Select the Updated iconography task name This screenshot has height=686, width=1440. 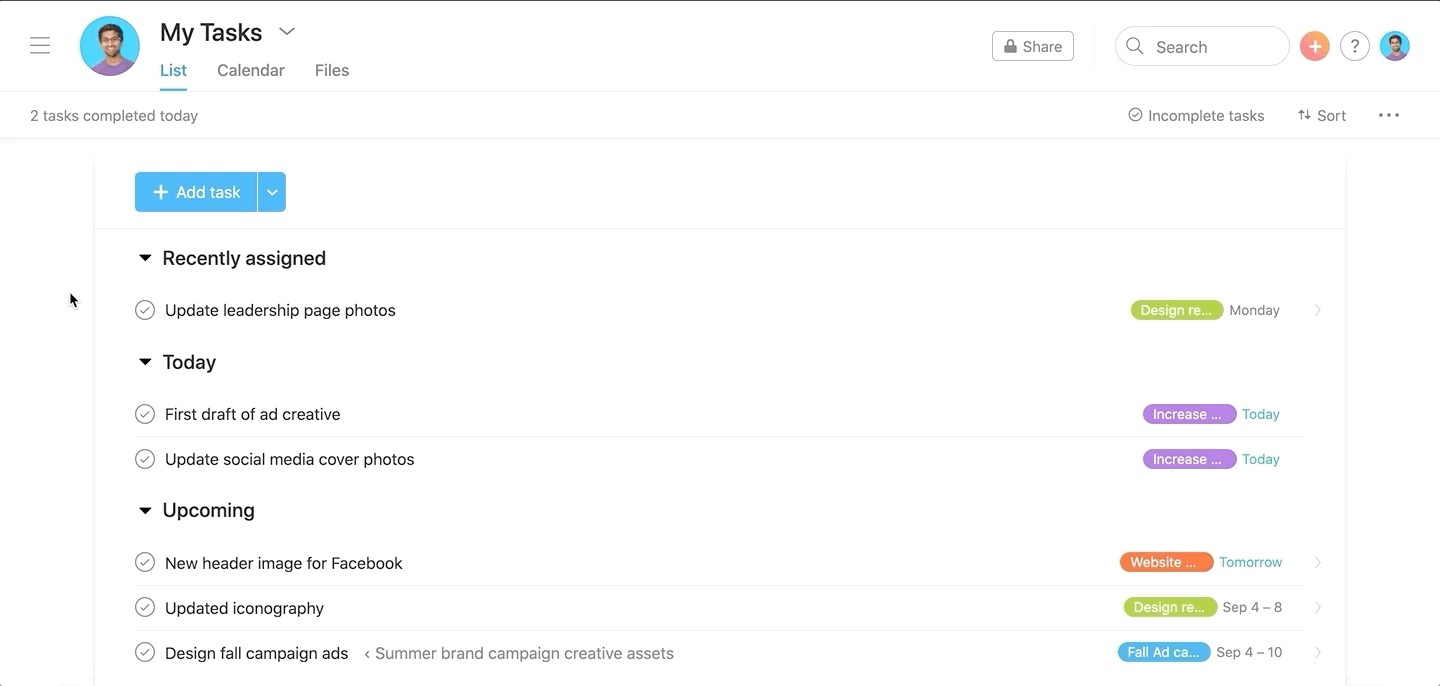(x=245, y=608)
